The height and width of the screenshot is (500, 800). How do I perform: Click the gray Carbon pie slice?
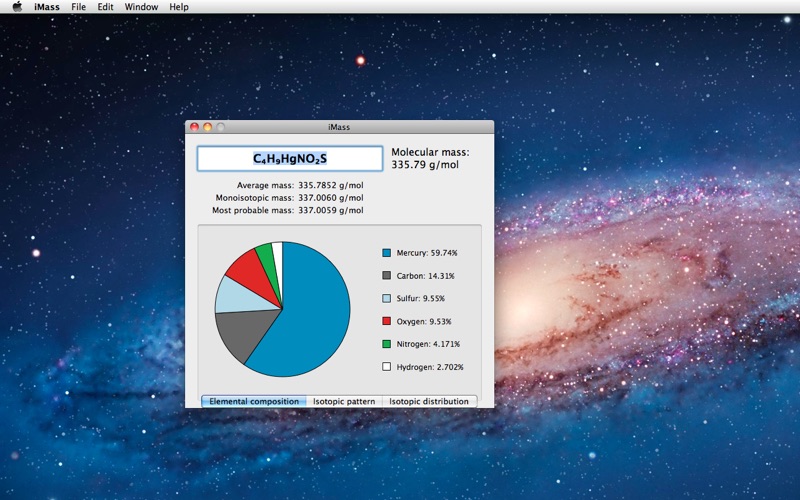click(240, 335)
